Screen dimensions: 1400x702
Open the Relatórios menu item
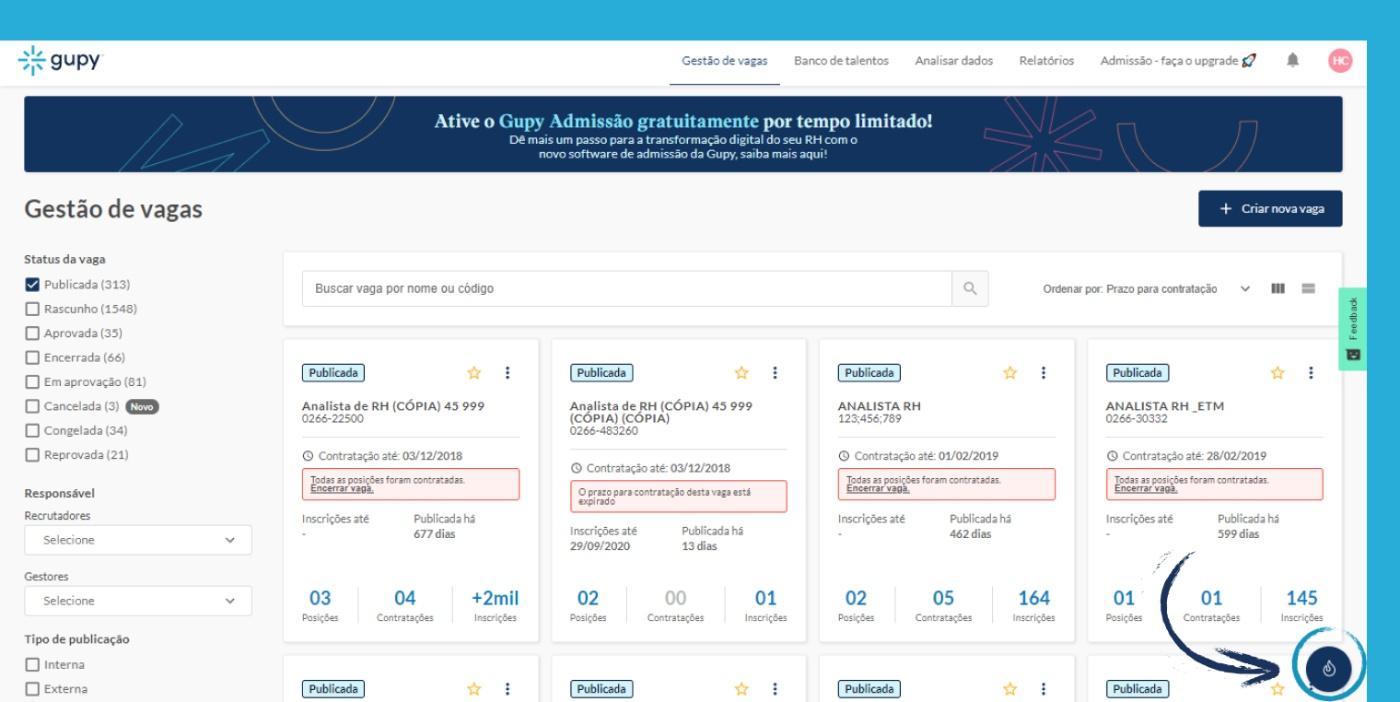click(1046, 61)
